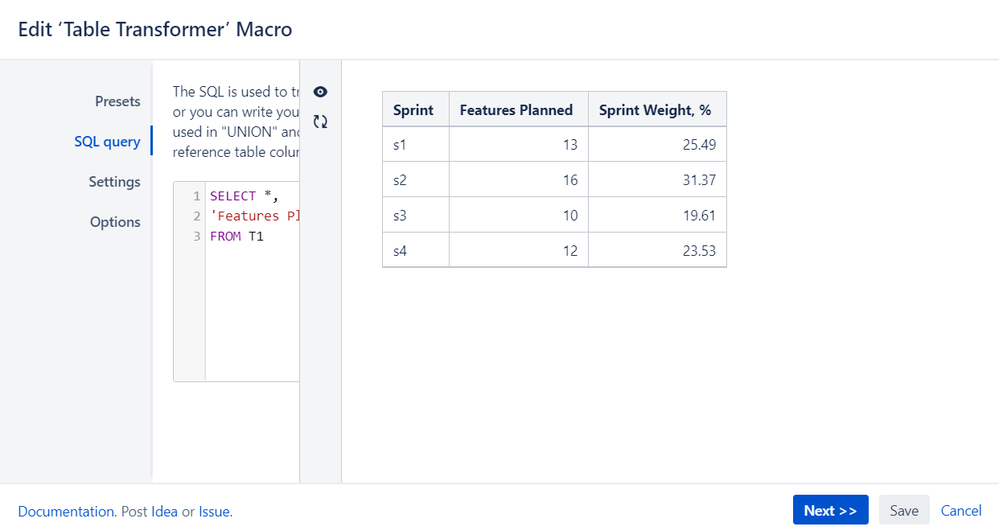The width and height of the screenshot is (999, 531).
Task: Cancel the macro editing
Action: 961,510
